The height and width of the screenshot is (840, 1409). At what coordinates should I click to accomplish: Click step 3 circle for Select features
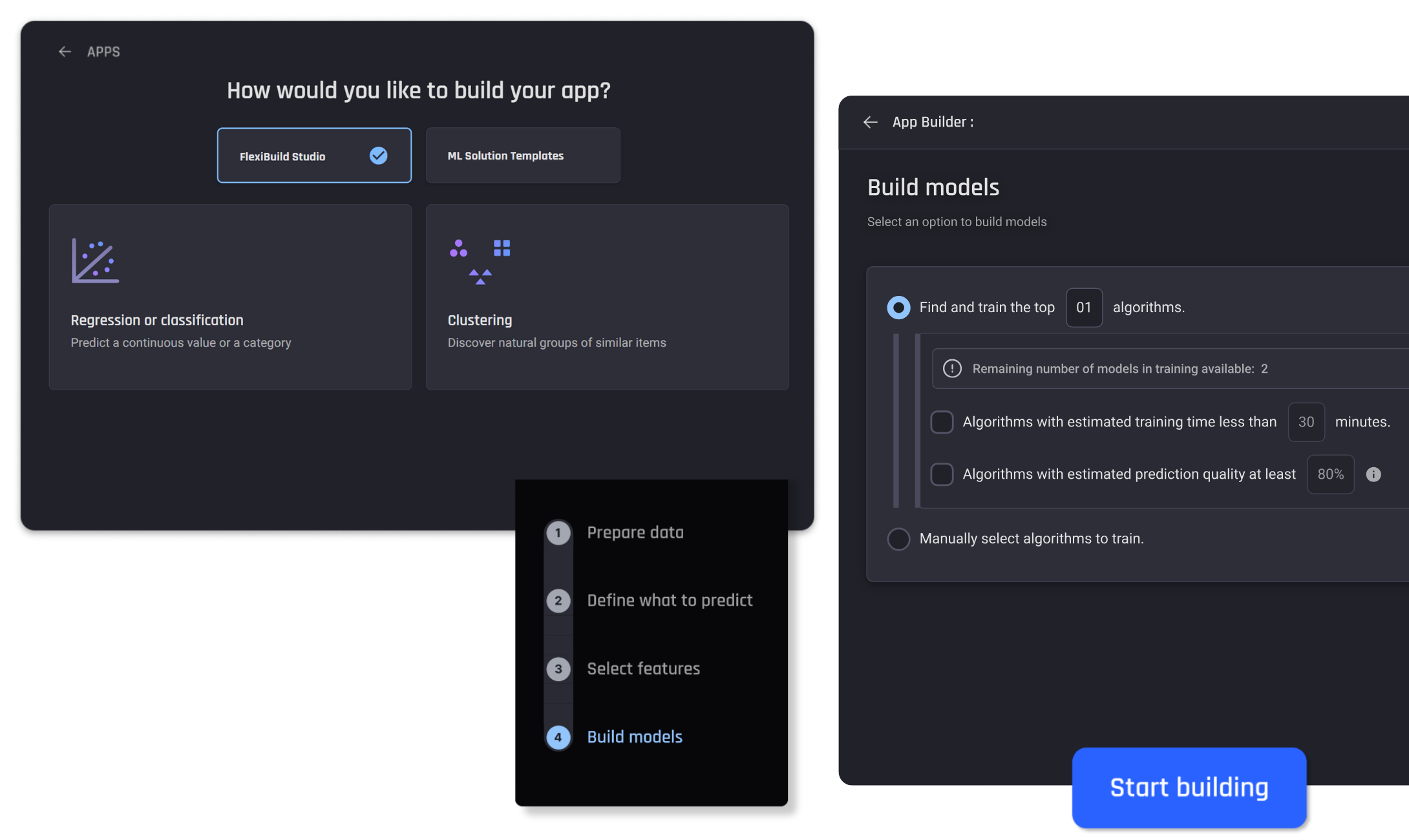click(558, 669)
